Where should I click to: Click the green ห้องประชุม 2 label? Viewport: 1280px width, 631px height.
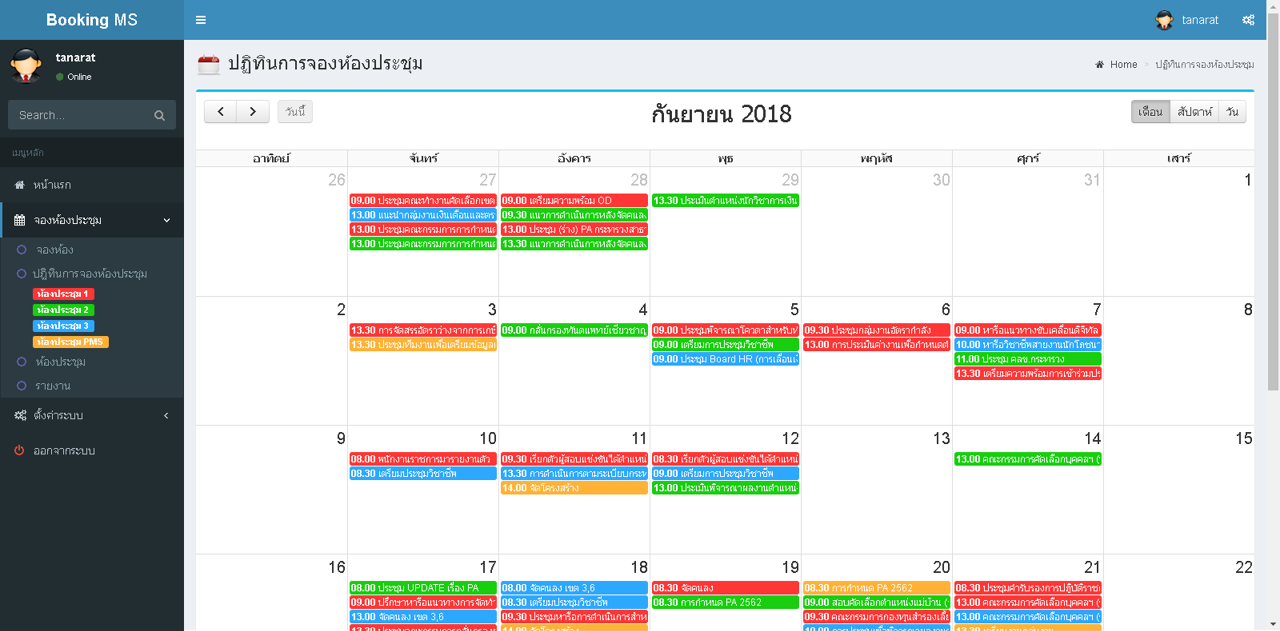pyautogui.click(x=64, y=310)
